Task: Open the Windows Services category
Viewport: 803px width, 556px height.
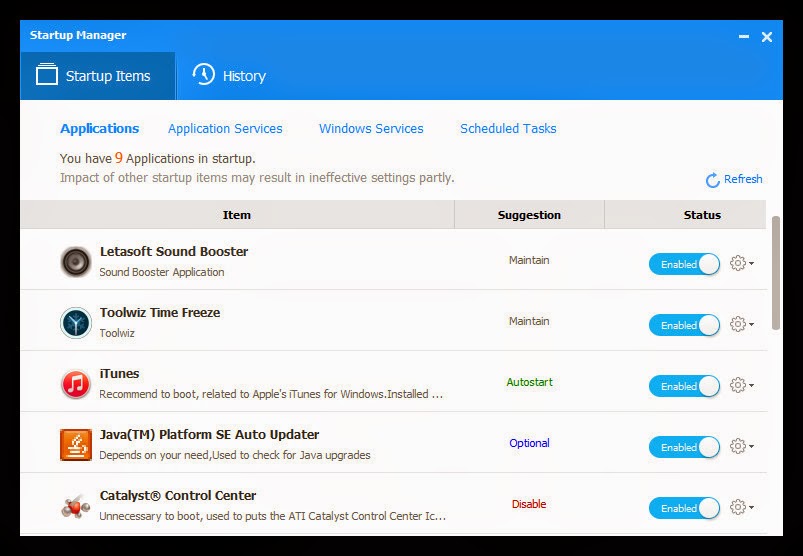Action: point(371,129)
